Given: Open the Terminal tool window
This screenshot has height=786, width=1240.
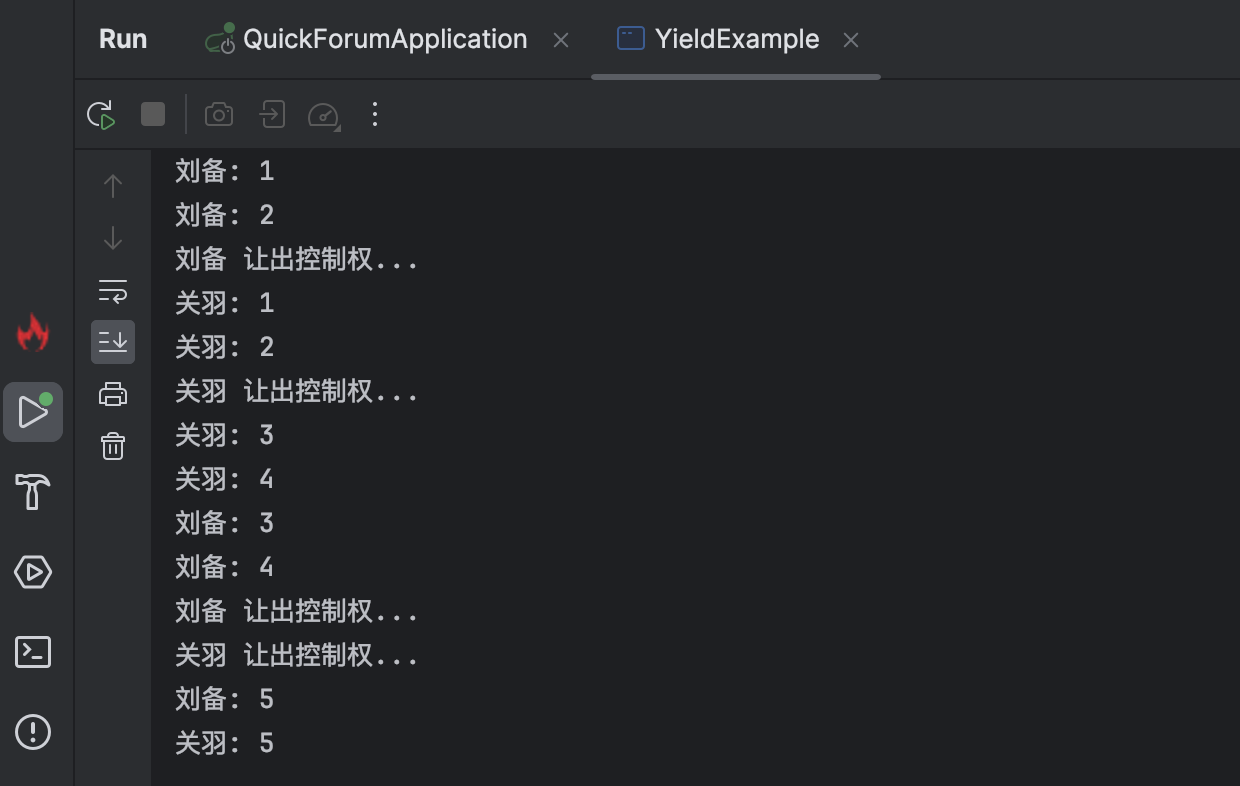Looking at the screenshot, I should [33, 652].
